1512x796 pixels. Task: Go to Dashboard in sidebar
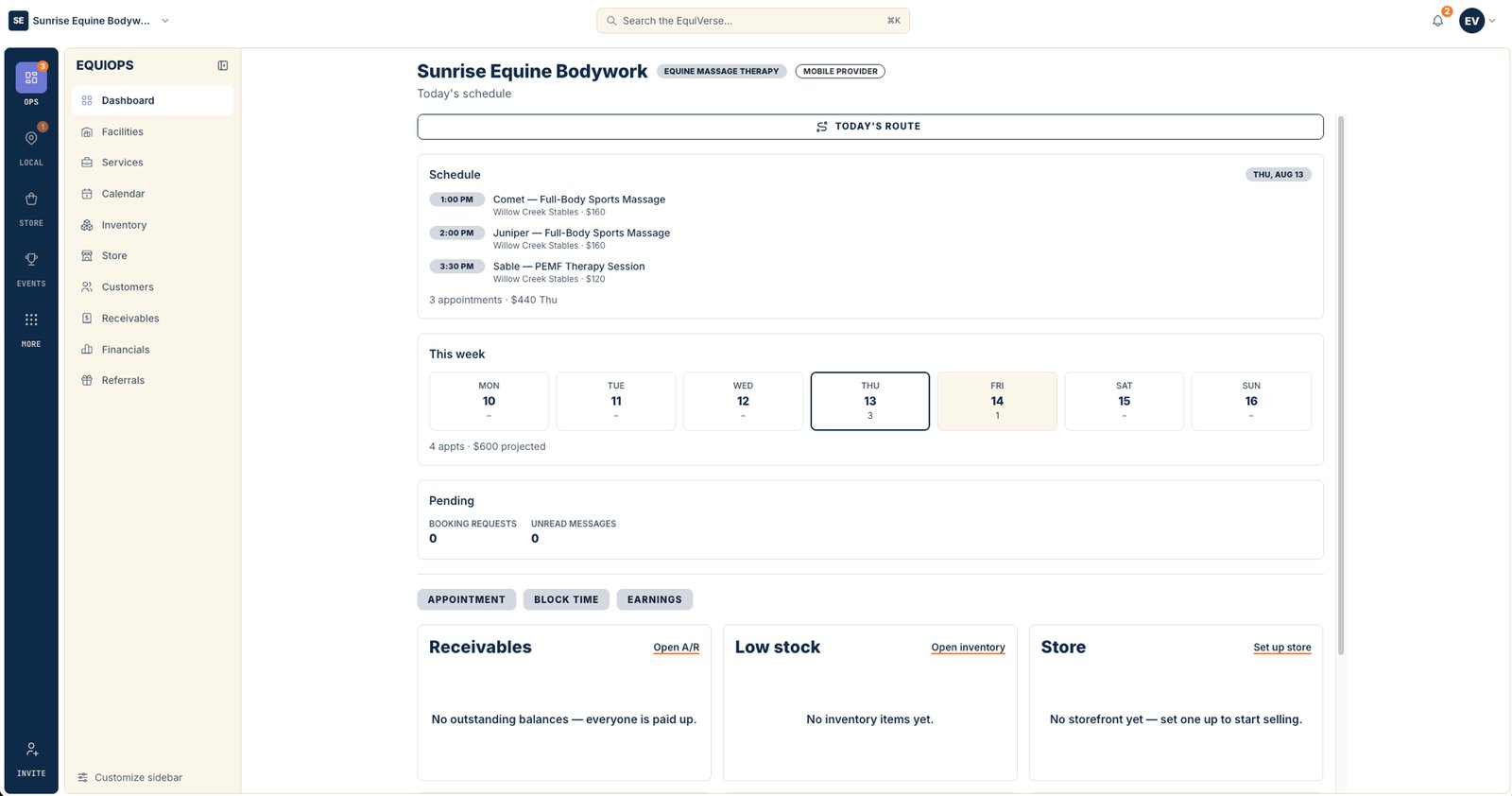pyautogui.click(x=152, y=100)
